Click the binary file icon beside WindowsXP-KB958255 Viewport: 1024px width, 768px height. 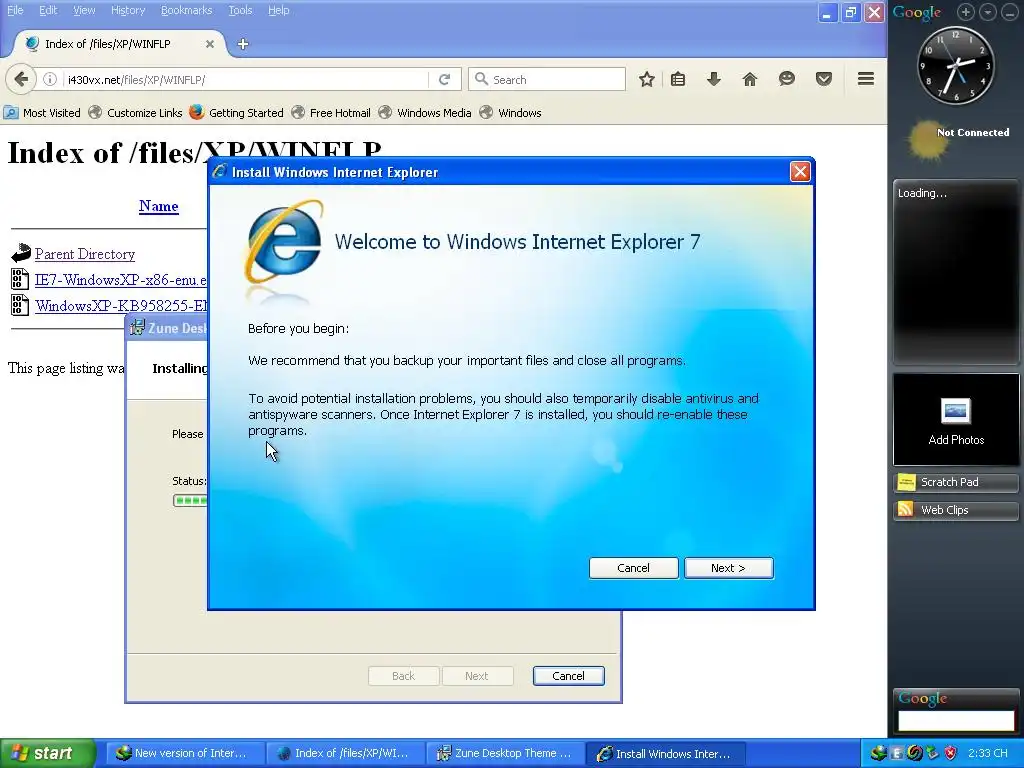point(20,306)
